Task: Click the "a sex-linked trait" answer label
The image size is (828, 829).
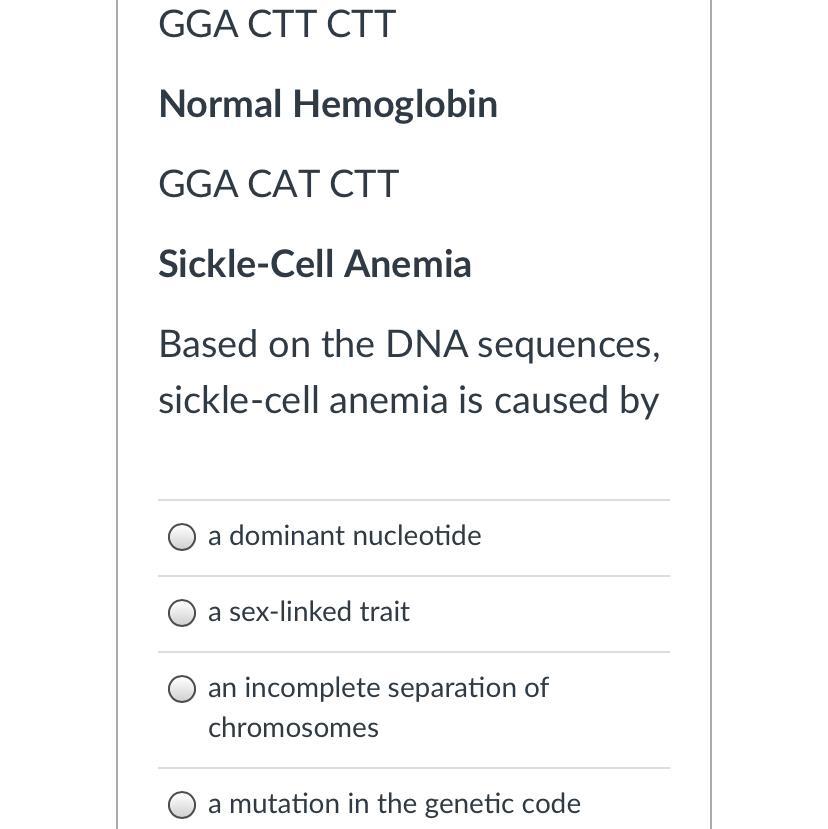Action: click(308, 612)
